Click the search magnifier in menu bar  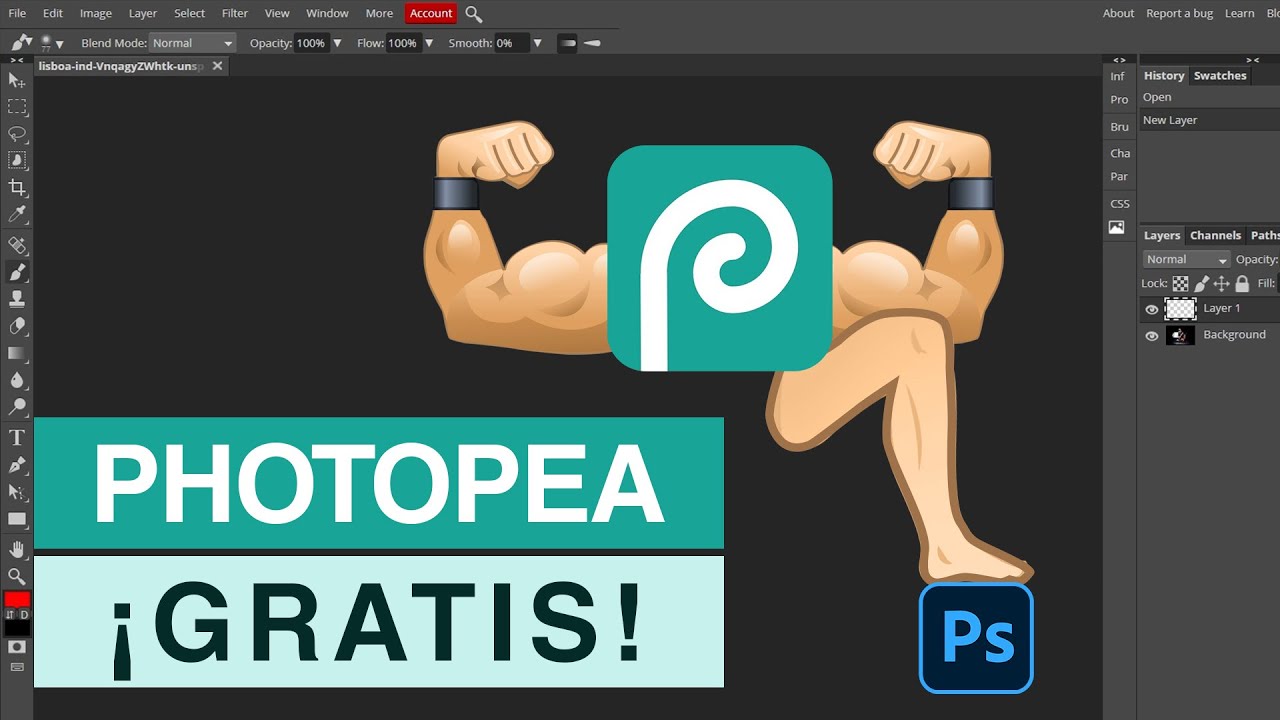coord(474,14)
